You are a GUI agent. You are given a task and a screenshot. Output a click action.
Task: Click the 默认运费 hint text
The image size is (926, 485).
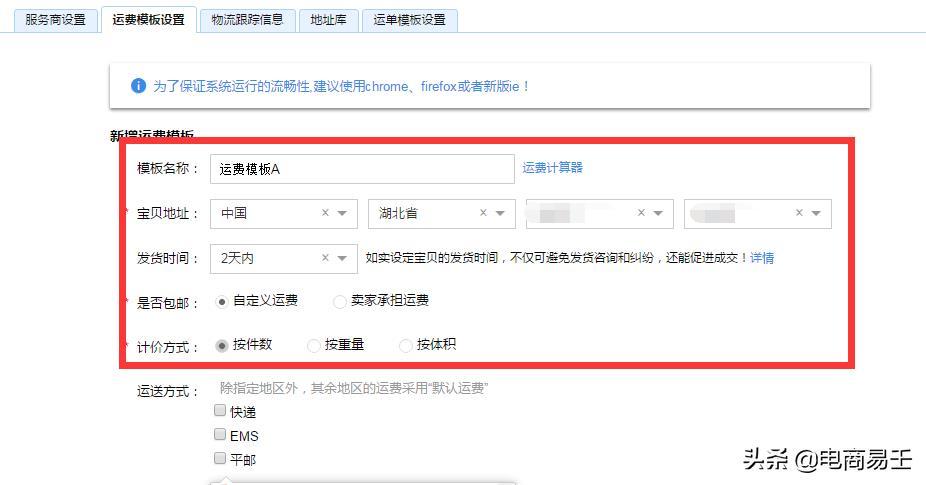[354, 388]
